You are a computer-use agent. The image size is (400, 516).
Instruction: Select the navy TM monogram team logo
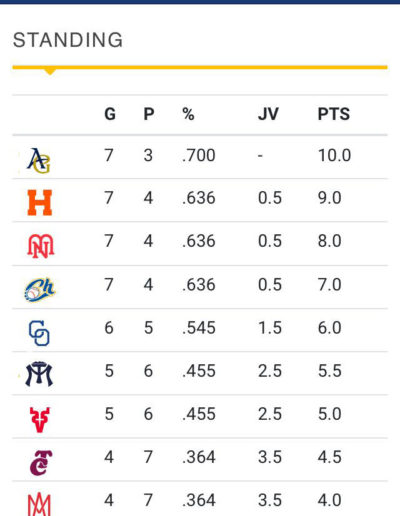(x=39, y=374)
